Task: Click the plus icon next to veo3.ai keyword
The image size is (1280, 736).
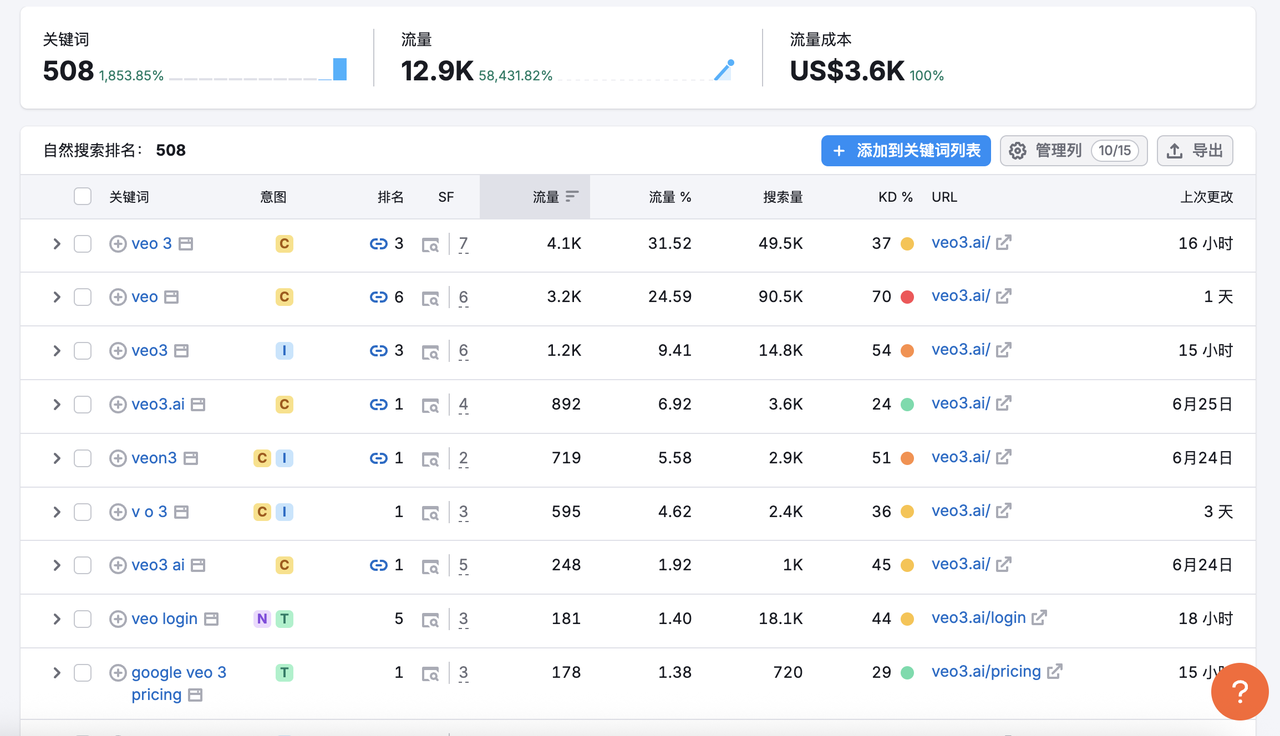Action: pos(118,405)
